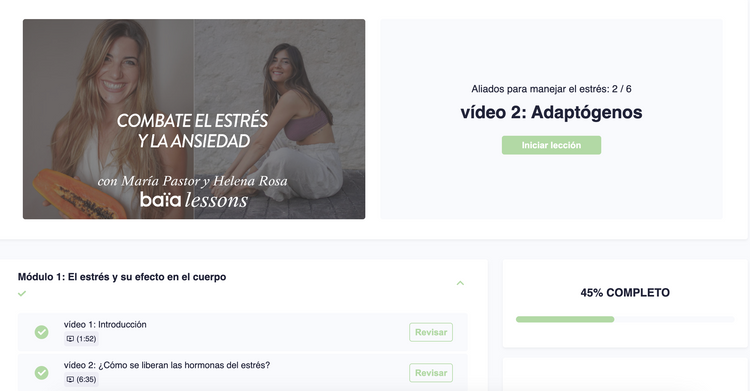This screenshot has width=750, height=391.
Task: Collapse Módulo 1 with the chevron arrow
Action: pyautogui.click(x=460, y=283)
